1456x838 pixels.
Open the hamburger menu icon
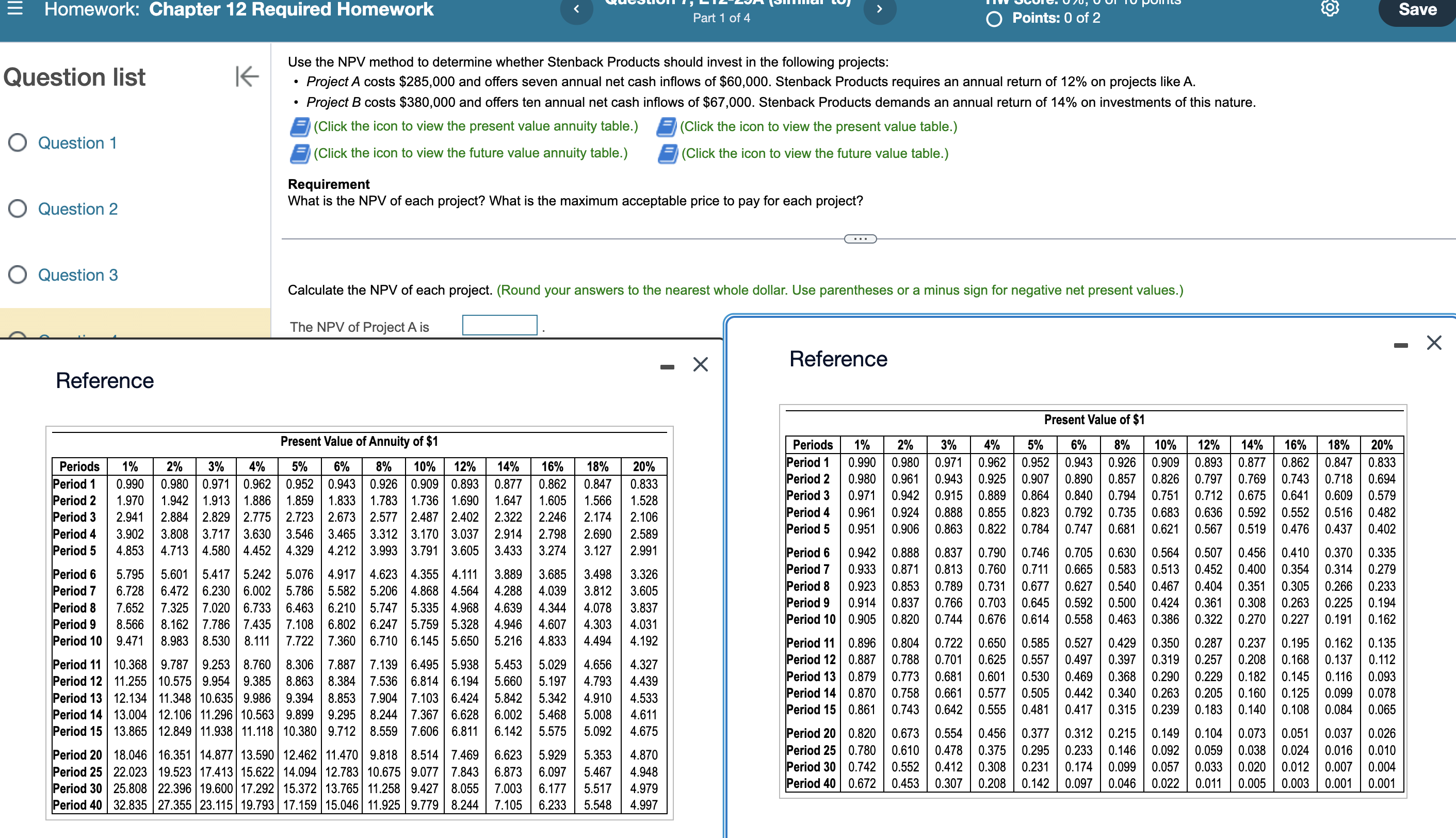tap(14, 8)
